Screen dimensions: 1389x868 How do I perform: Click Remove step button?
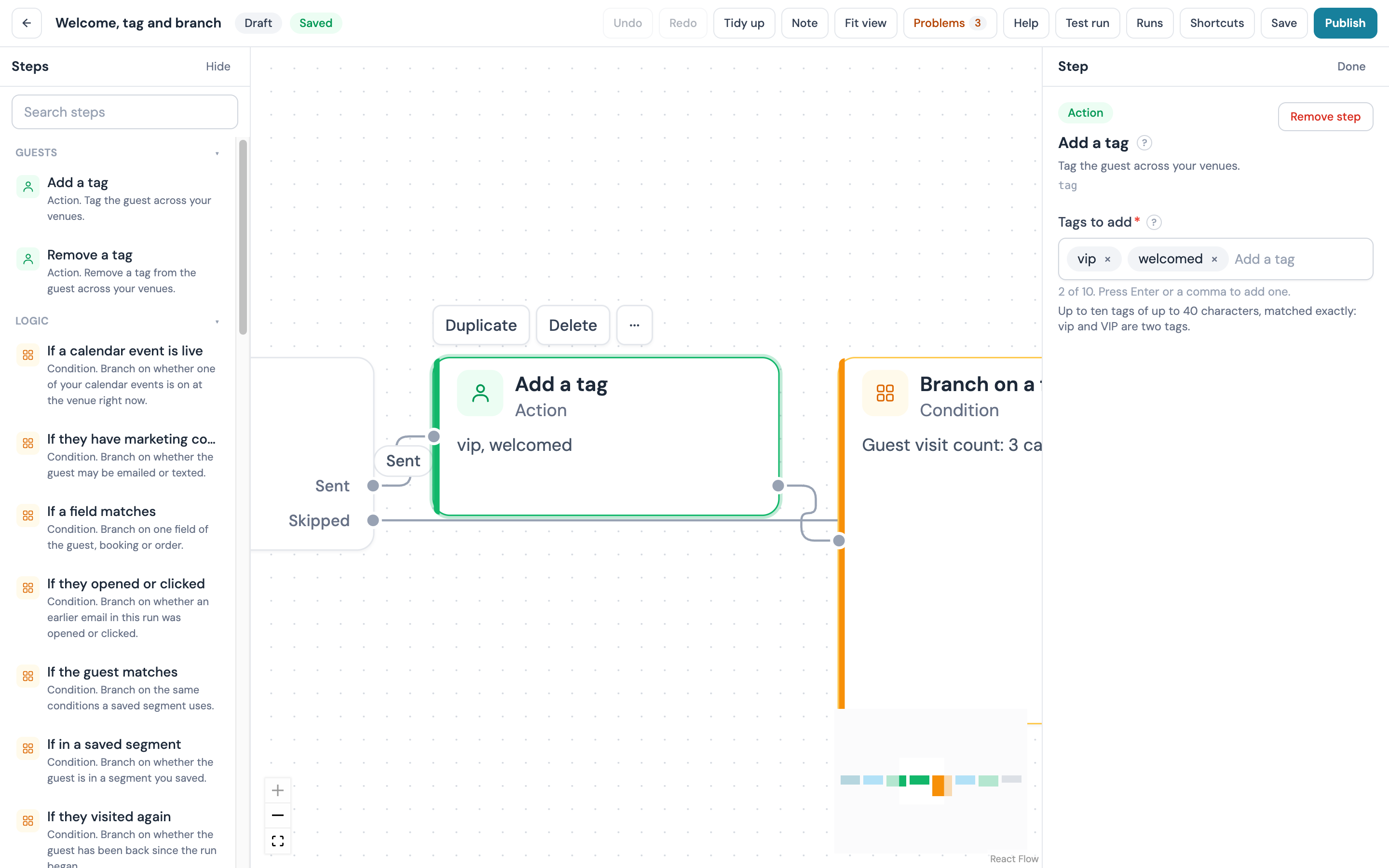(x=1325, y=117)
